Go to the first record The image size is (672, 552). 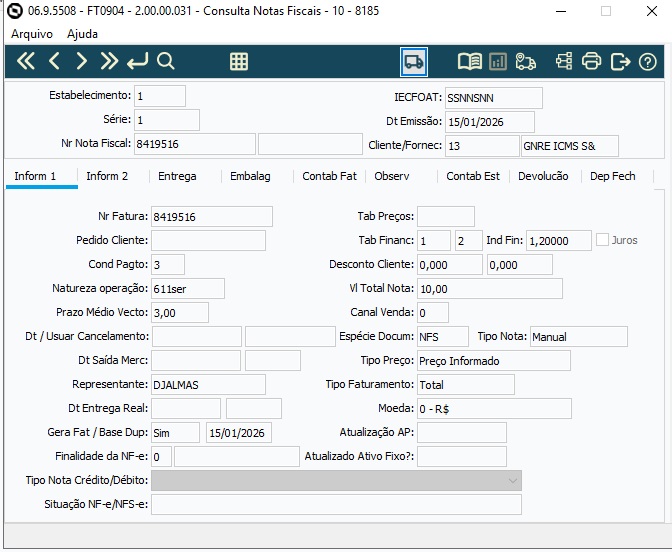pyautogui.click(x=26, y=61)
